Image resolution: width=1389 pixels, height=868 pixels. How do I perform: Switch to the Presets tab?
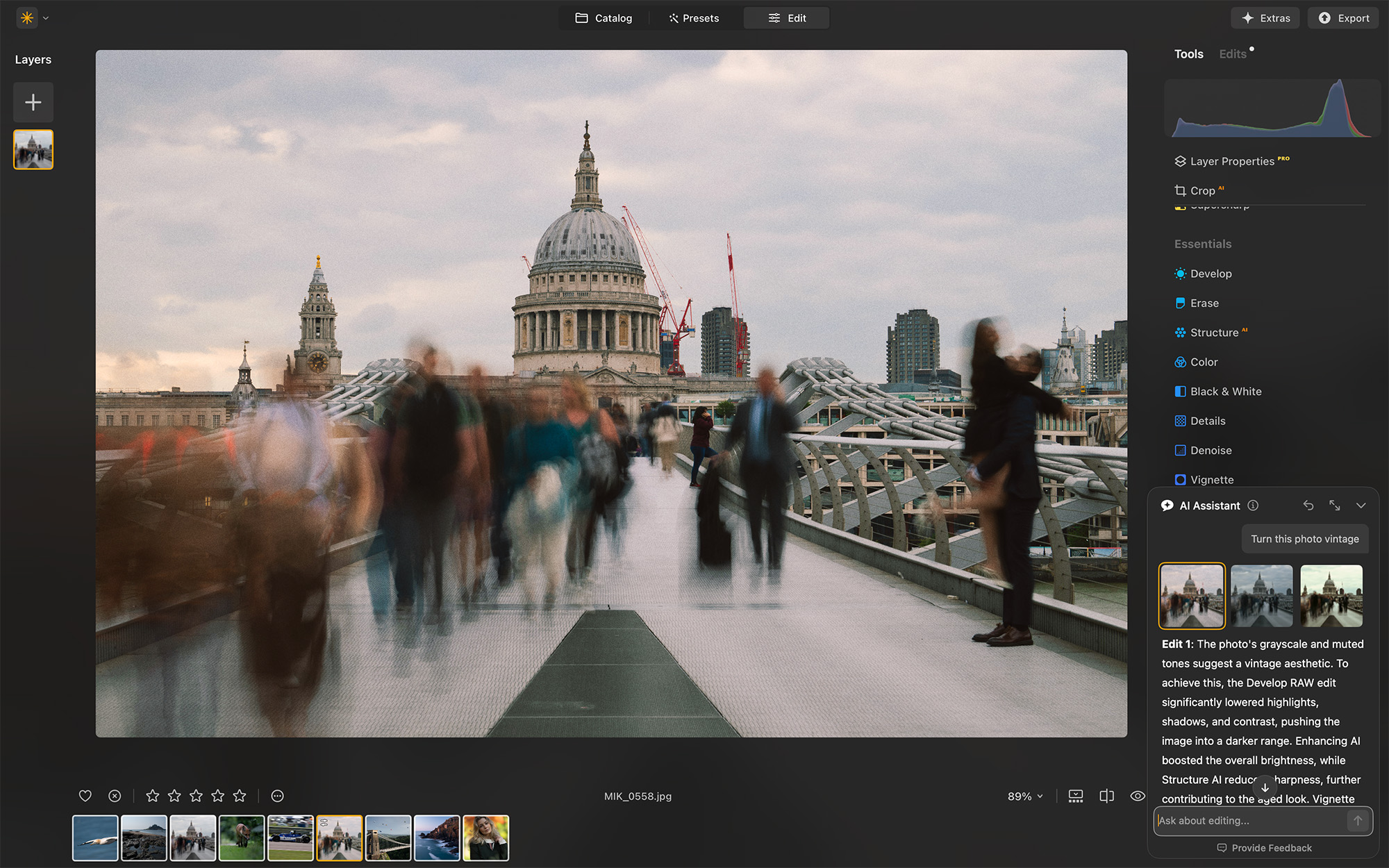pos(694,18)
